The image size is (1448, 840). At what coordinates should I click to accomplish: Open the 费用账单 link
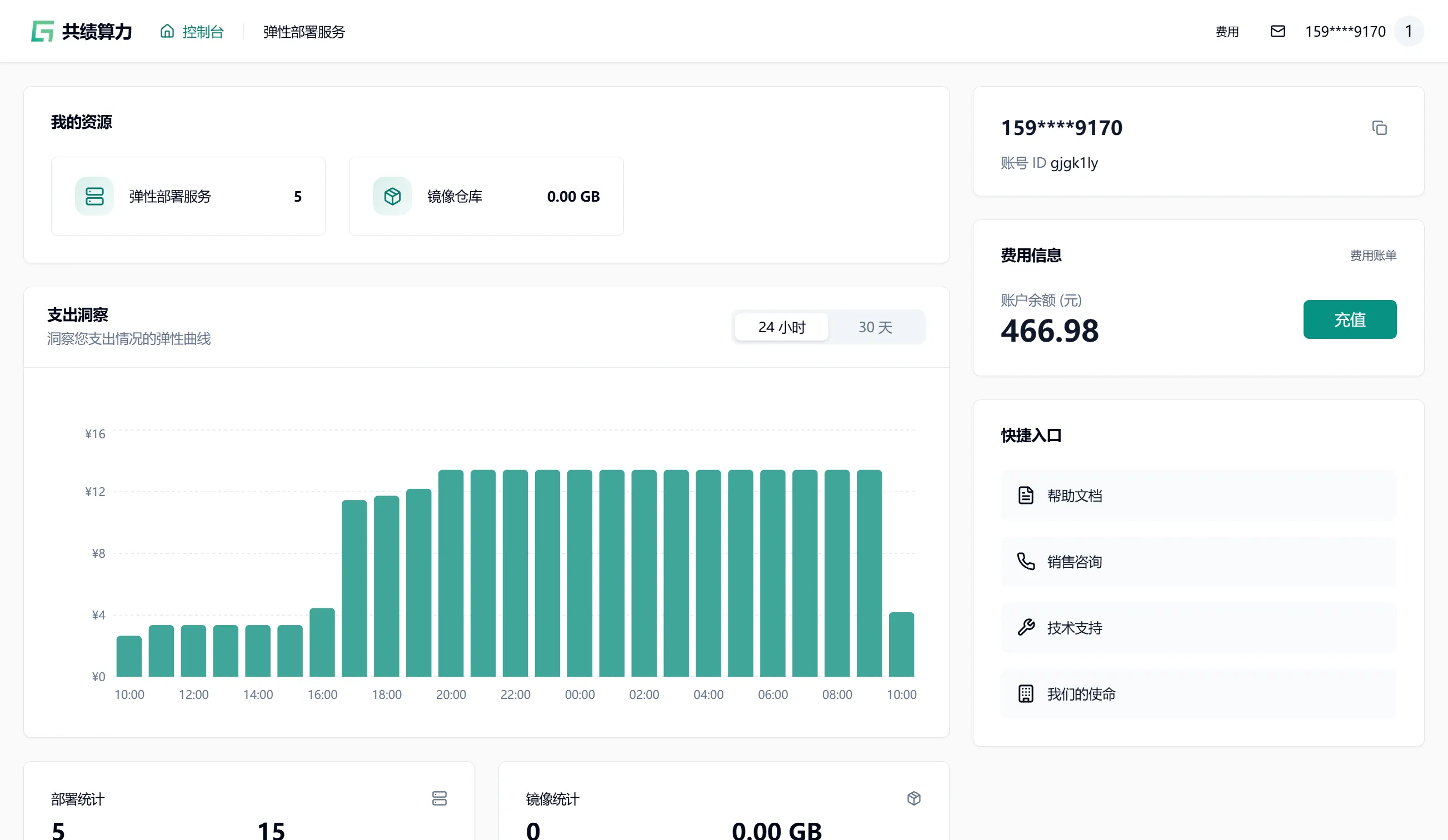coord(1373,255)
